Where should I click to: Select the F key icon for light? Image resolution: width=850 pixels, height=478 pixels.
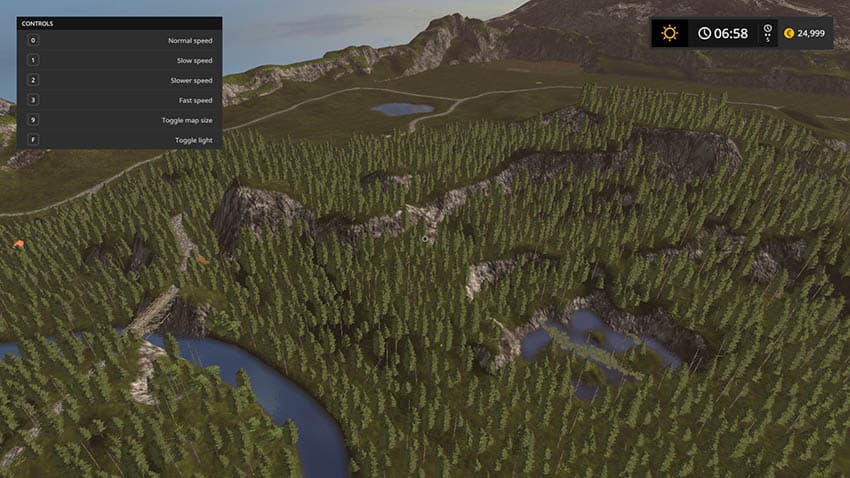tap(33, 140)
